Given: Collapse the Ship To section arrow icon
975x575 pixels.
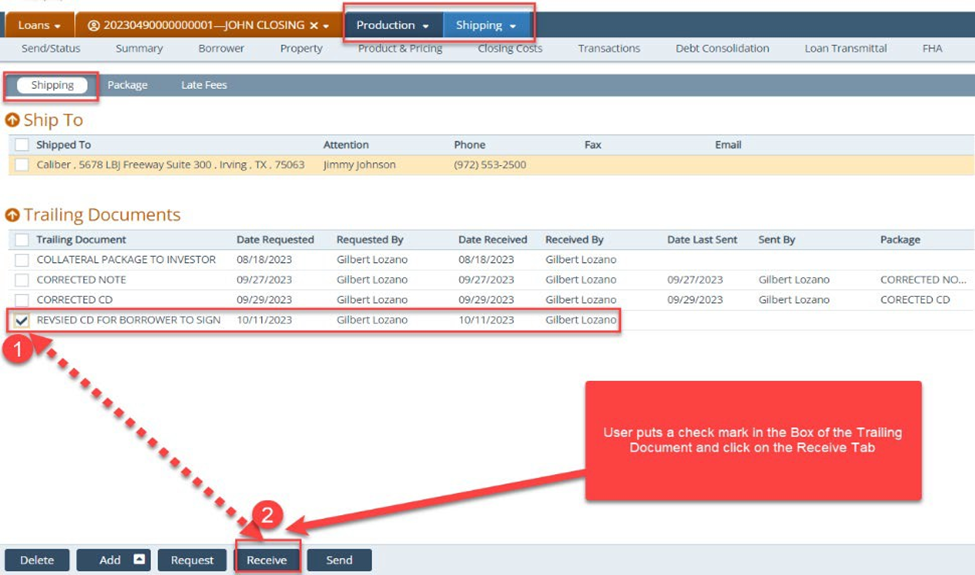Looking at the screenshot, I should pos(12,119).
